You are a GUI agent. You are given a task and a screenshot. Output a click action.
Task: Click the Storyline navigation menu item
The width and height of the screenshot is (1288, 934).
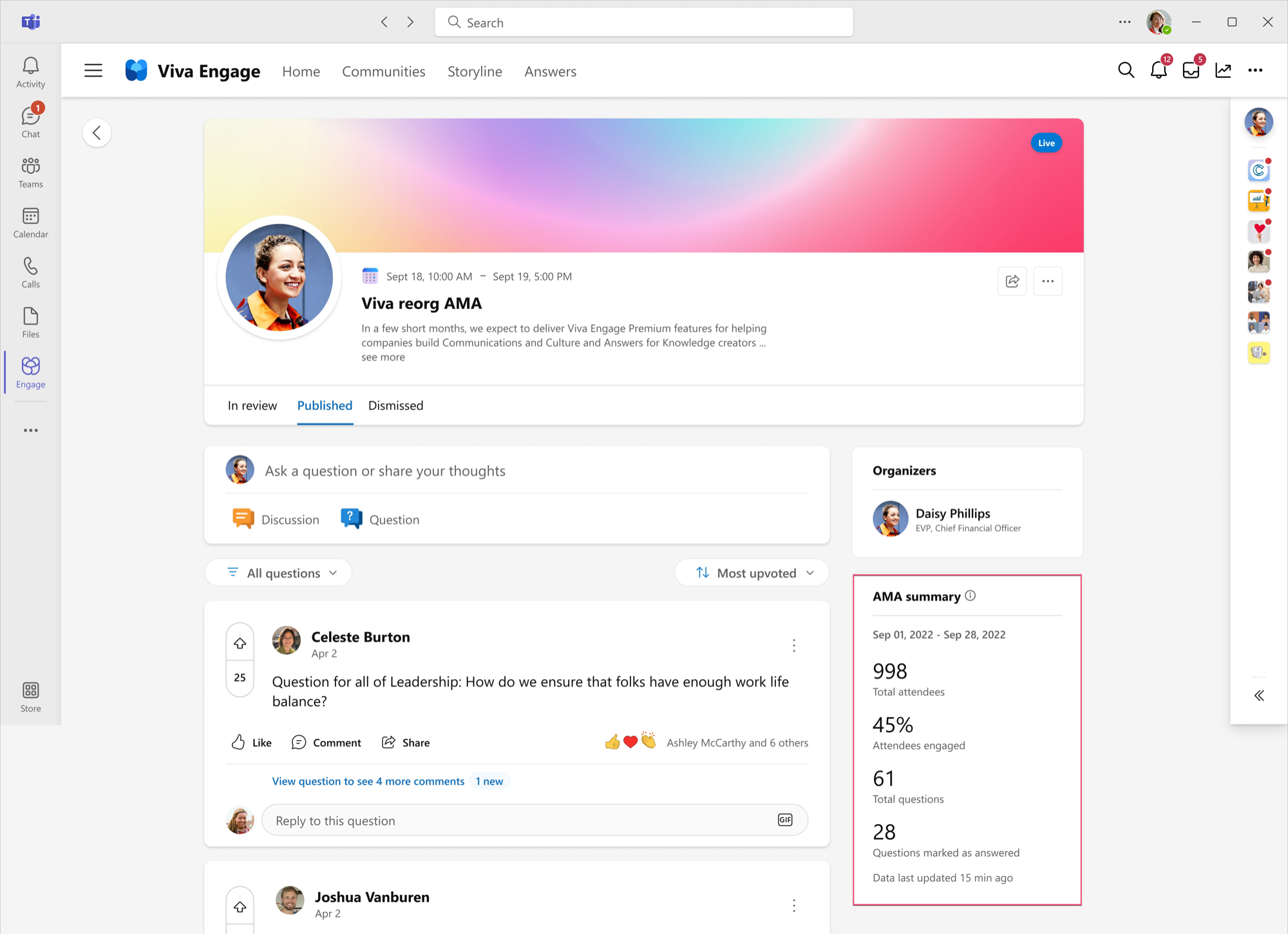[x=474, y=71]
